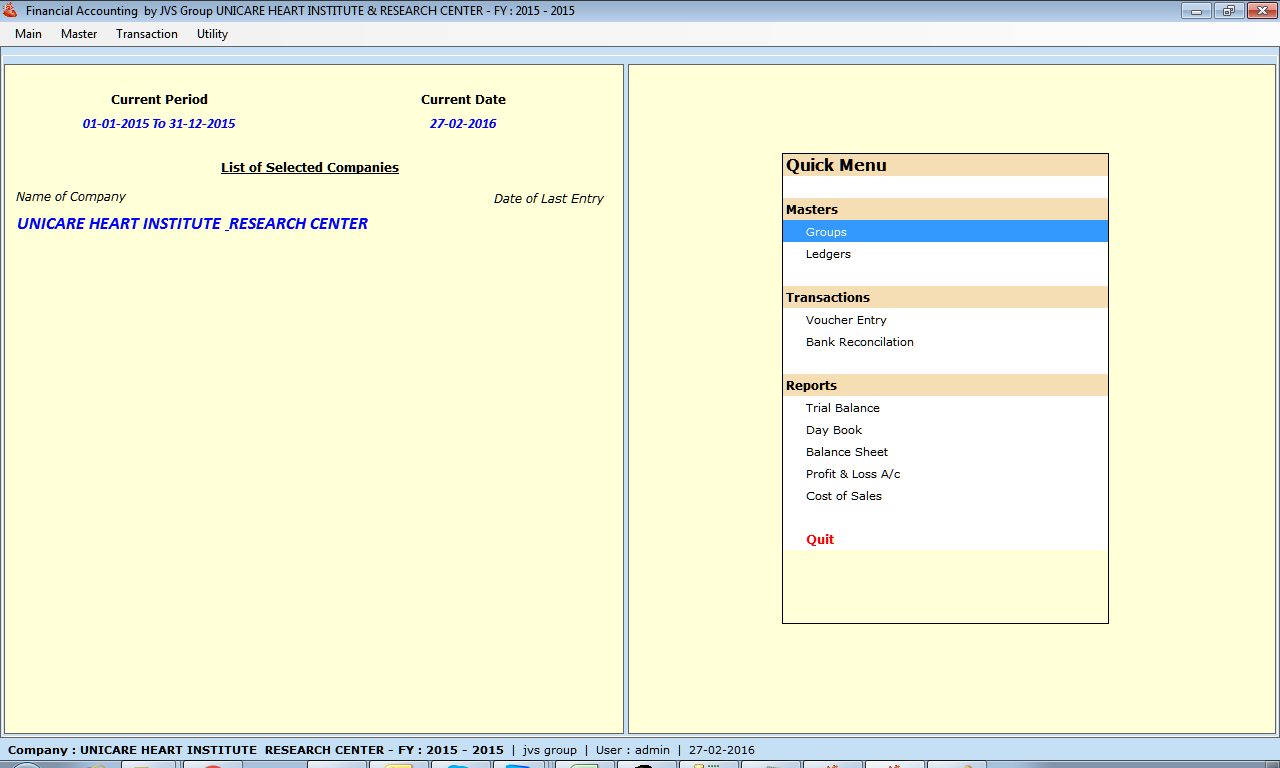Image resolution: width=1280 pixels, height=768 pixels.
Task: Open Ledgers under Masters
Action: [x=828, y=254]
